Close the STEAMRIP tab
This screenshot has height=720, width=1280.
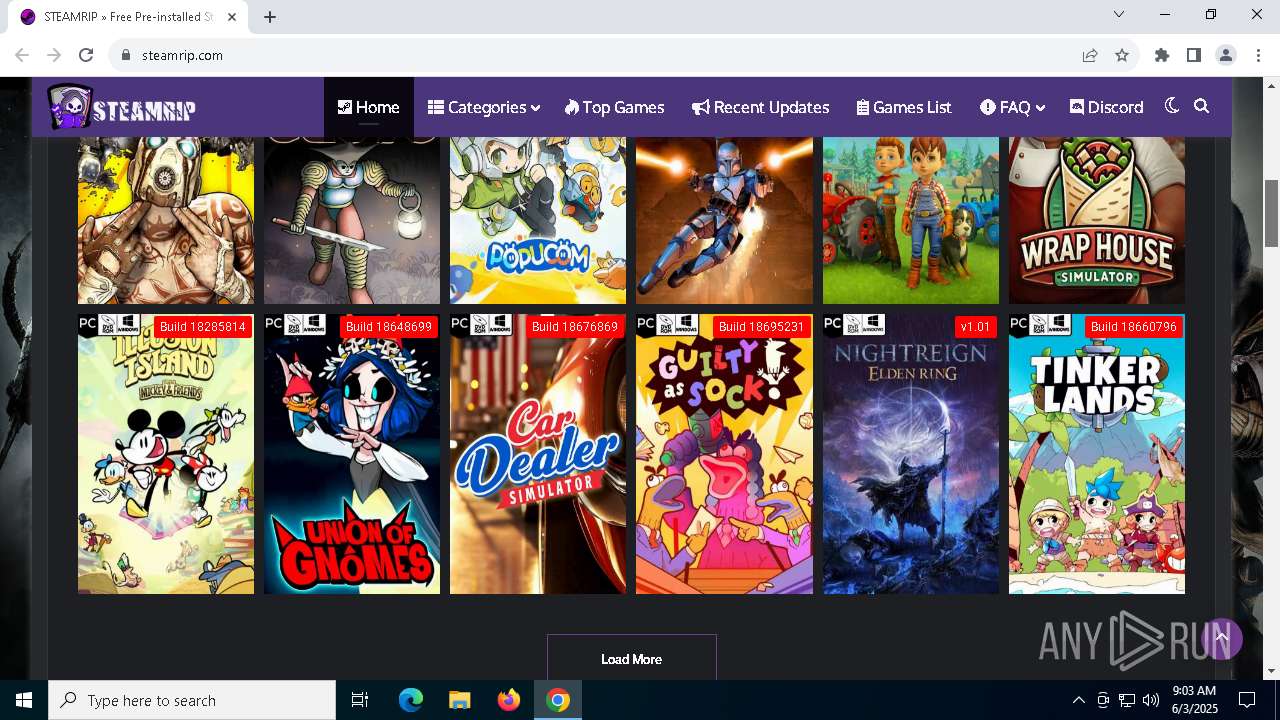[x=233, y=17]
